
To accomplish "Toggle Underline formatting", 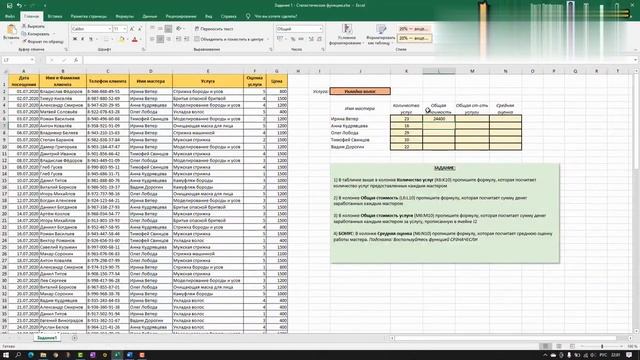I will (91, 39).
